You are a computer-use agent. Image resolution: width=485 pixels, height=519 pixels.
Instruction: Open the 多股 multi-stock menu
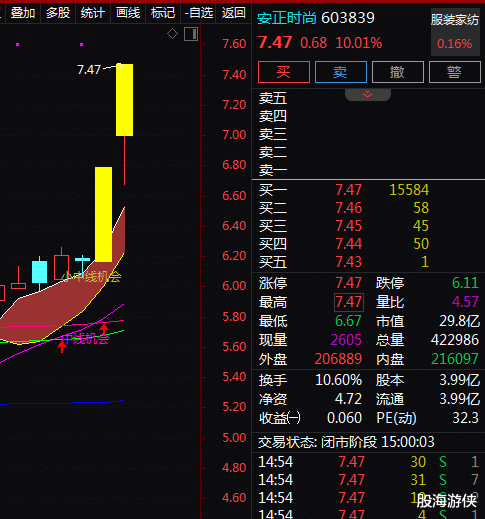click(x=58, y=13)
